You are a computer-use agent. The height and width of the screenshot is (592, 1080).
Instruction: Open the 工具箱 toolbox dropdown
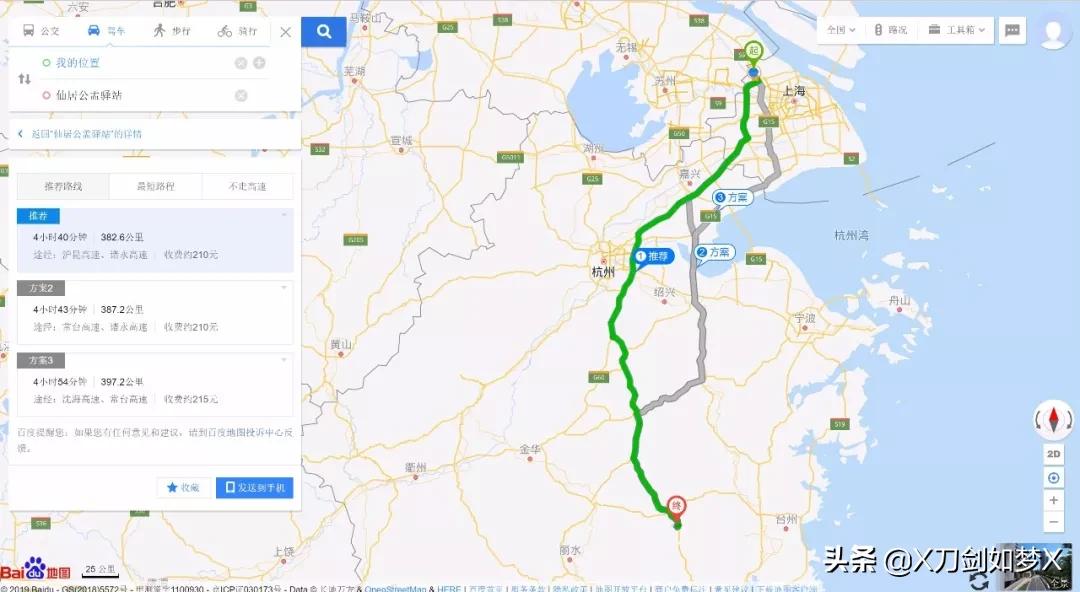pyautogui.click(x=957, y=30)
